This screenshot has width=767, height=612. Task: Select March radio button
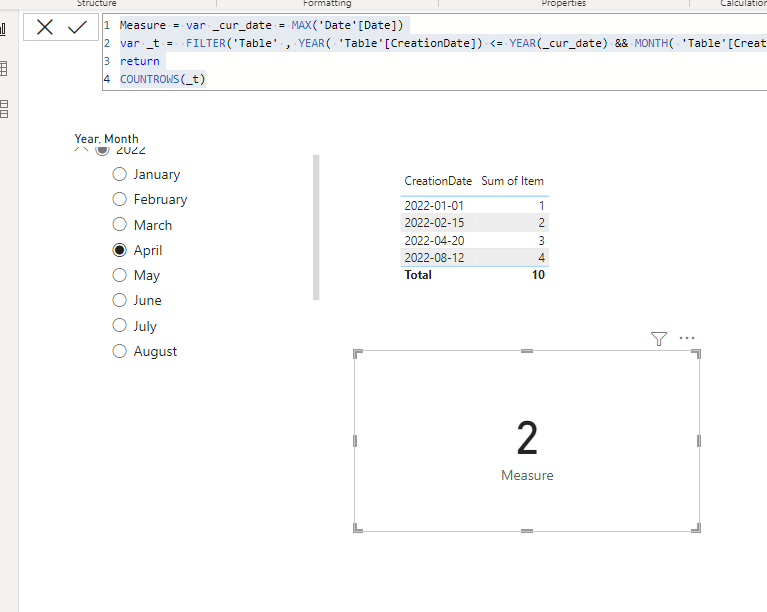119,225
